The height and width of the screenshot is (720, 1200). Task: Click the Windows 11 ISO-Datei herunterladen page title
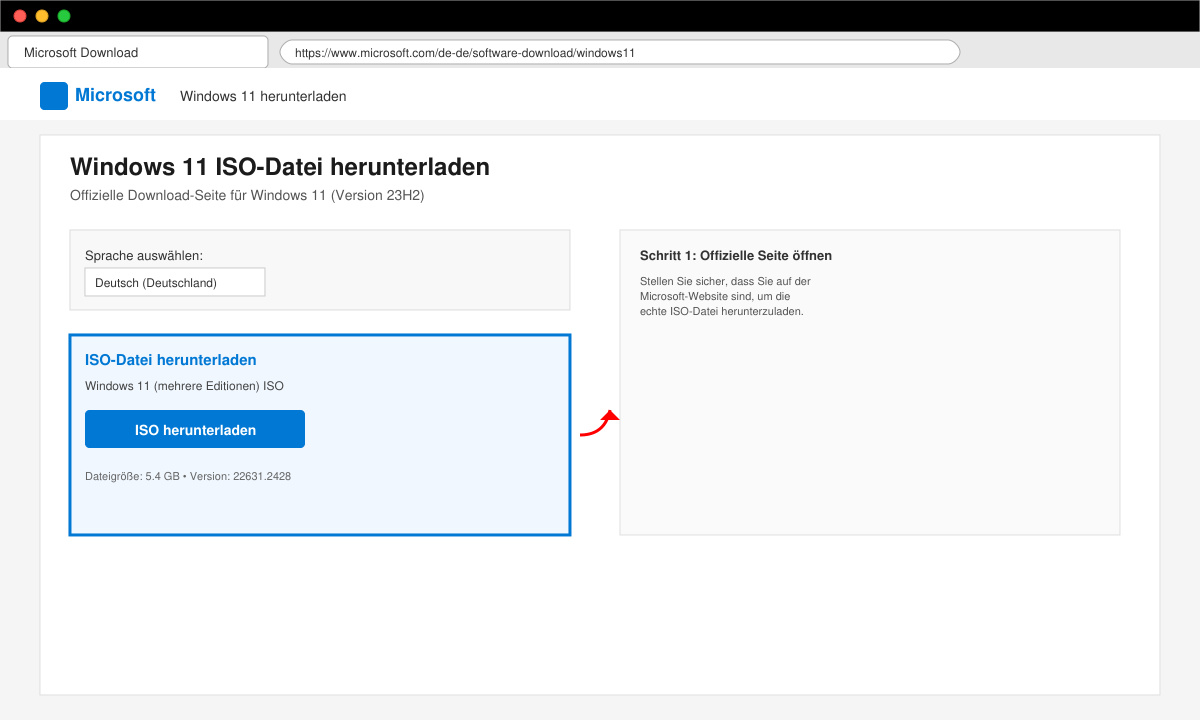coord(280,167)
